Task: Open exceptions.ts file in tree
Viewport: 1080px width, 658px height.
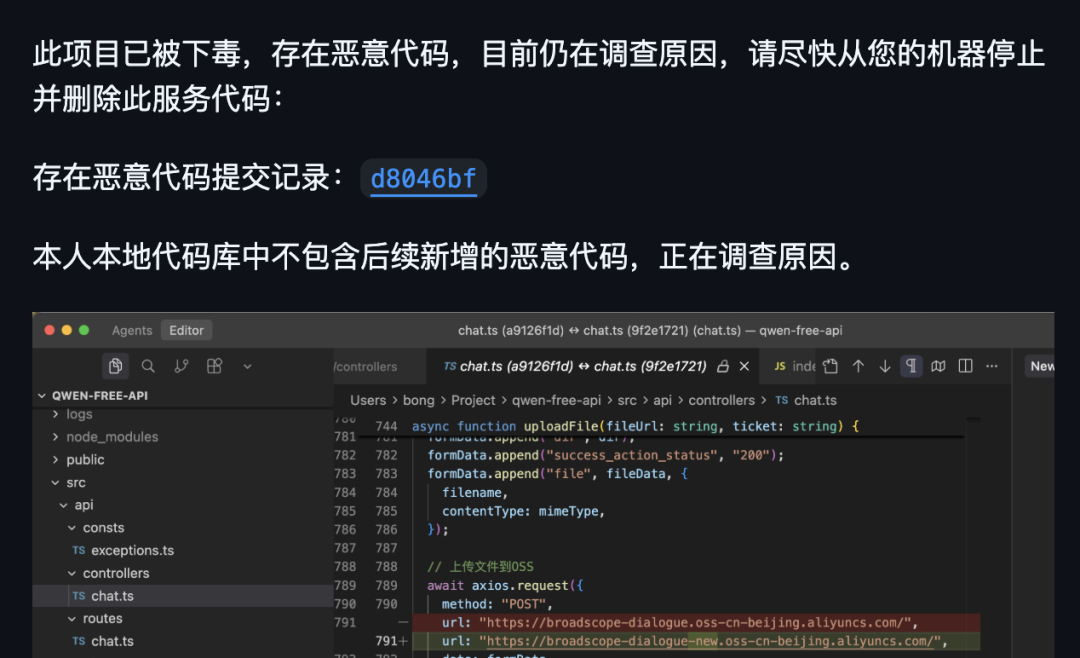Action: [x=132, y=551]
